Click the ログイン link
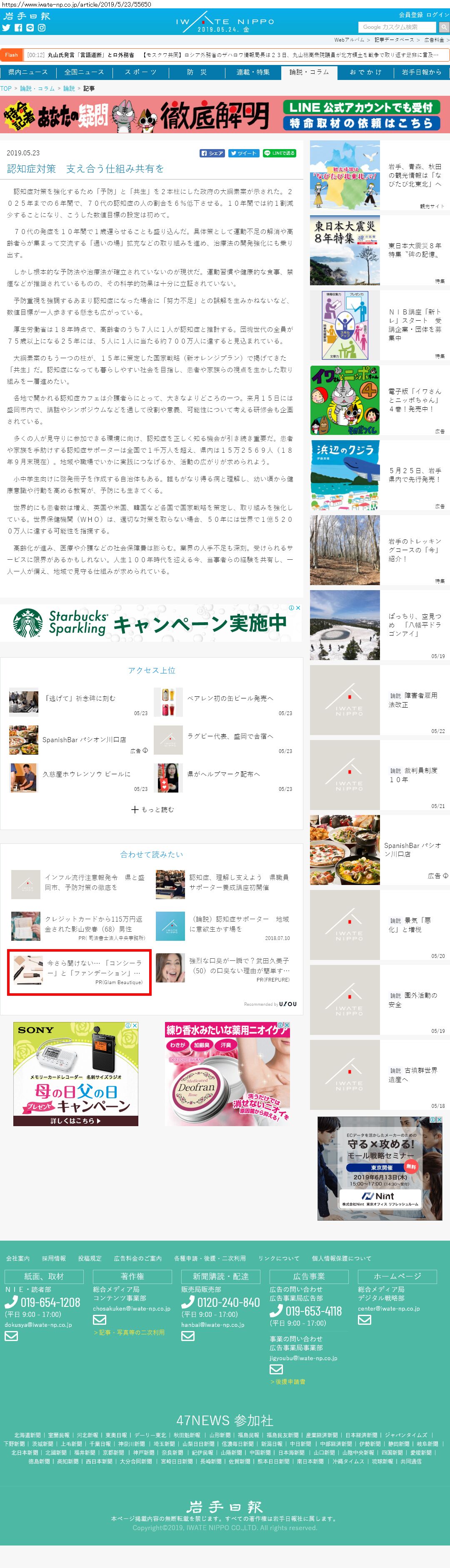Image resolution: width=450 pixels, height=1568 pixels. click(437, 15)
